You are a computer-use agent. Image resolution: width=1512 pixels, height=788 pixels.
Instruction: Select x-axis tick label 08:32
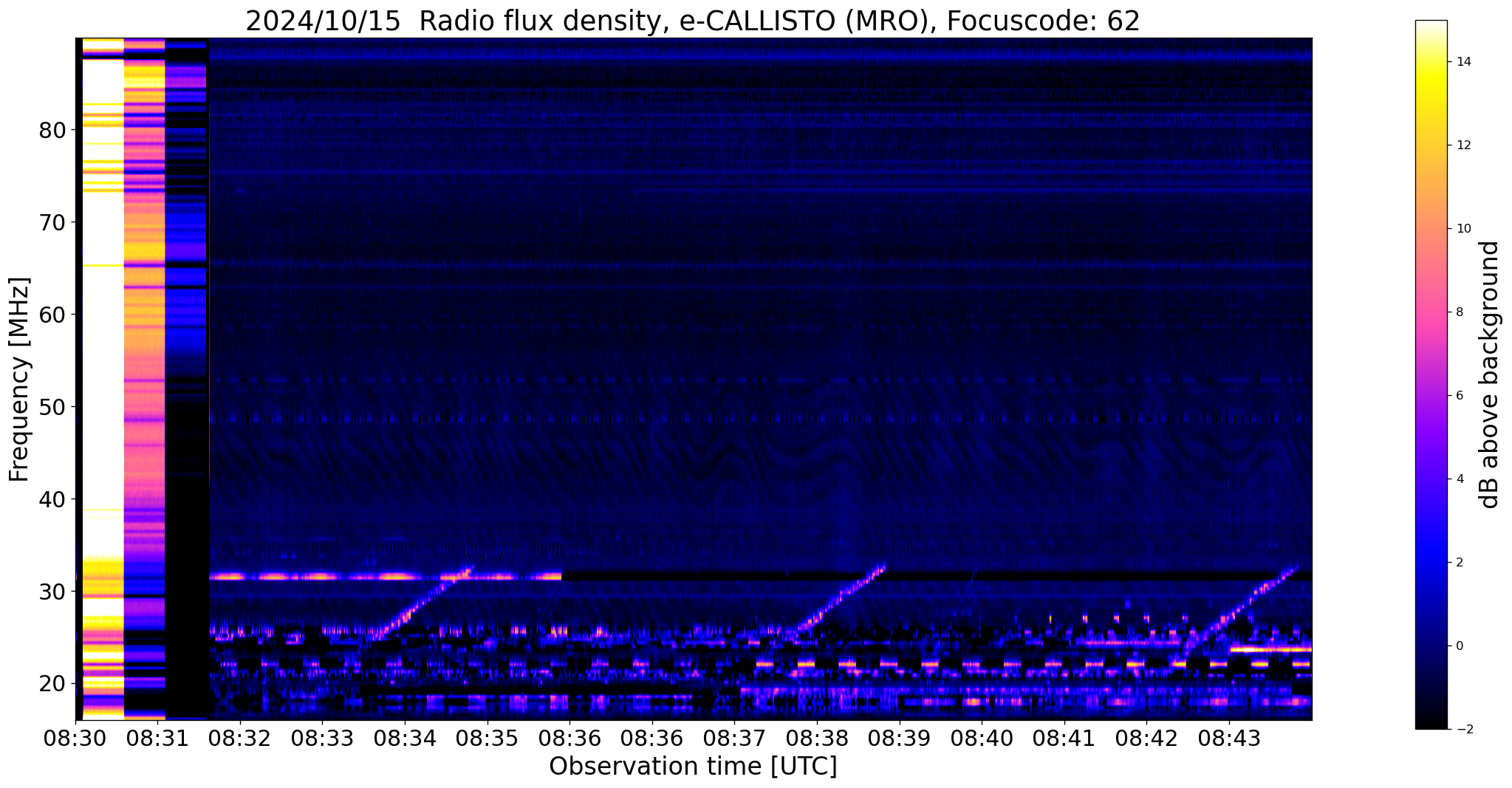coord(240,739)
